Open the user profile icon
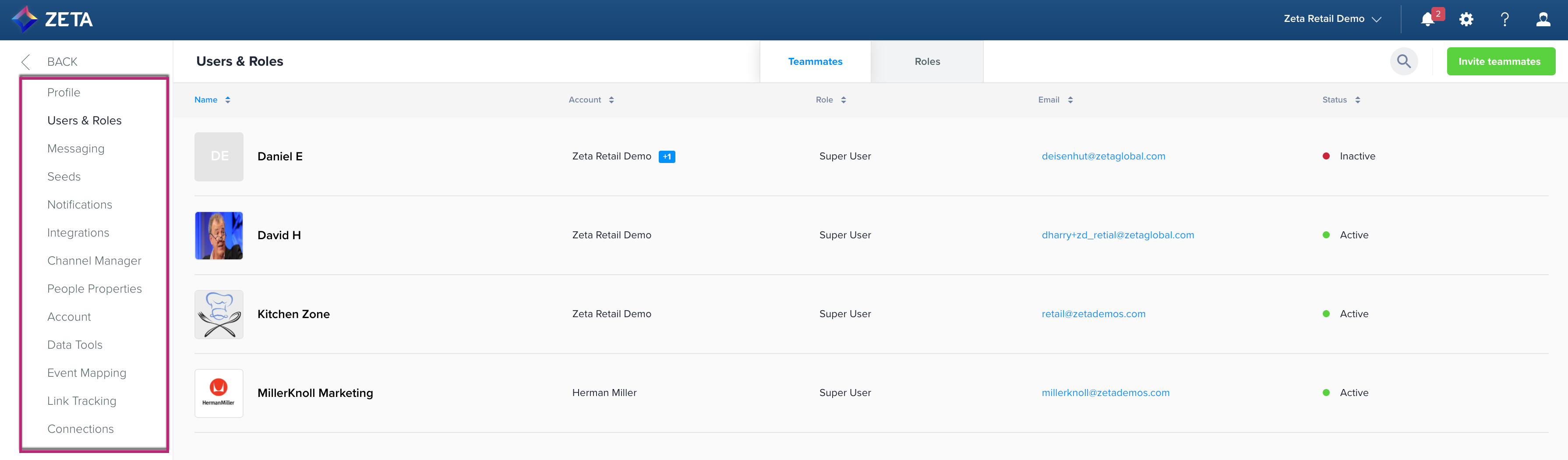The width and height of the screenshot is (1568, 460). click(1543, 19)
